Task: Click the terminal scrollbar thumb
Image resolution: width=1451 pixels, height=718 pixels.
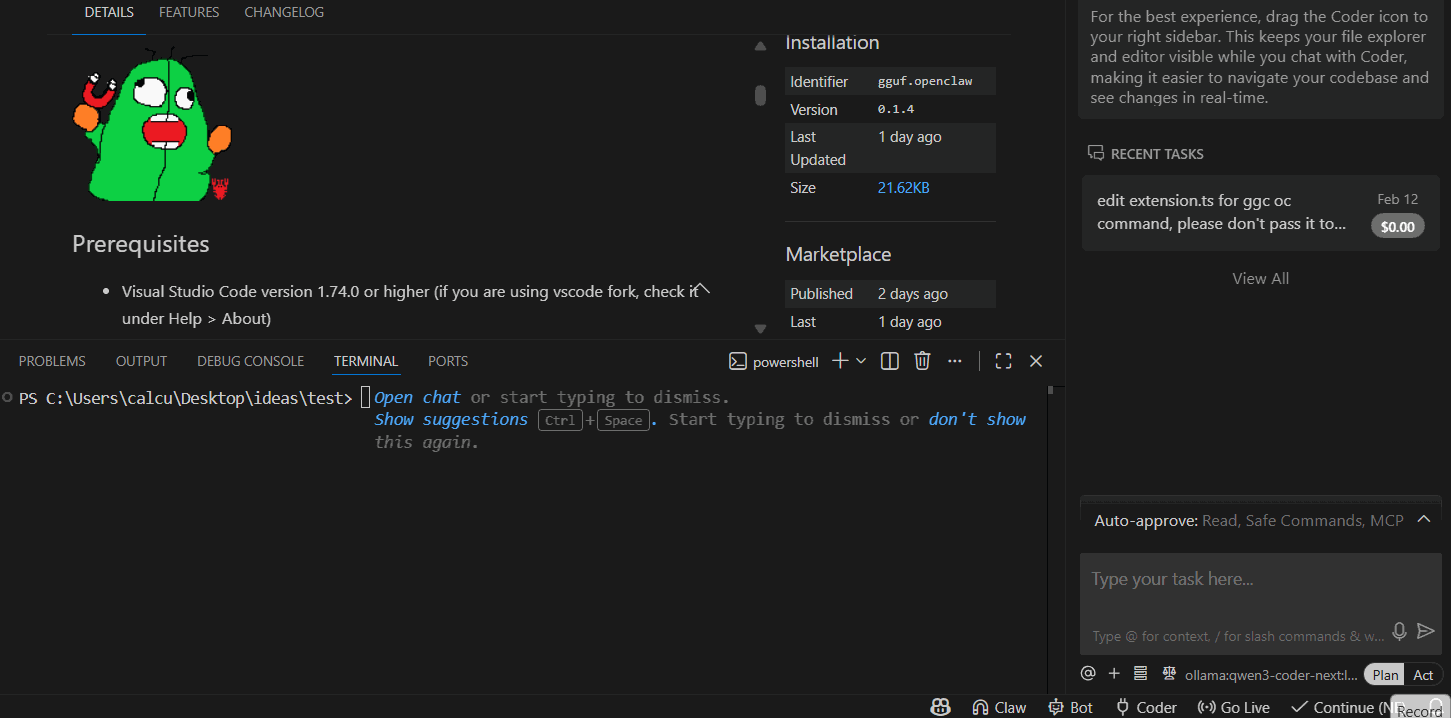Action: (x=1050, y=391)
